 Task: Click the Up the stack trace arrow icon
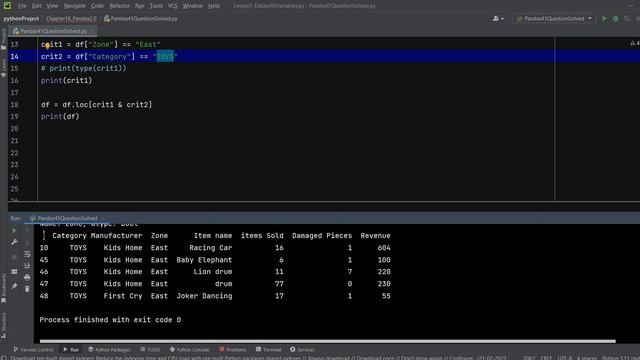pyautogui.click(x=27, y=231)
